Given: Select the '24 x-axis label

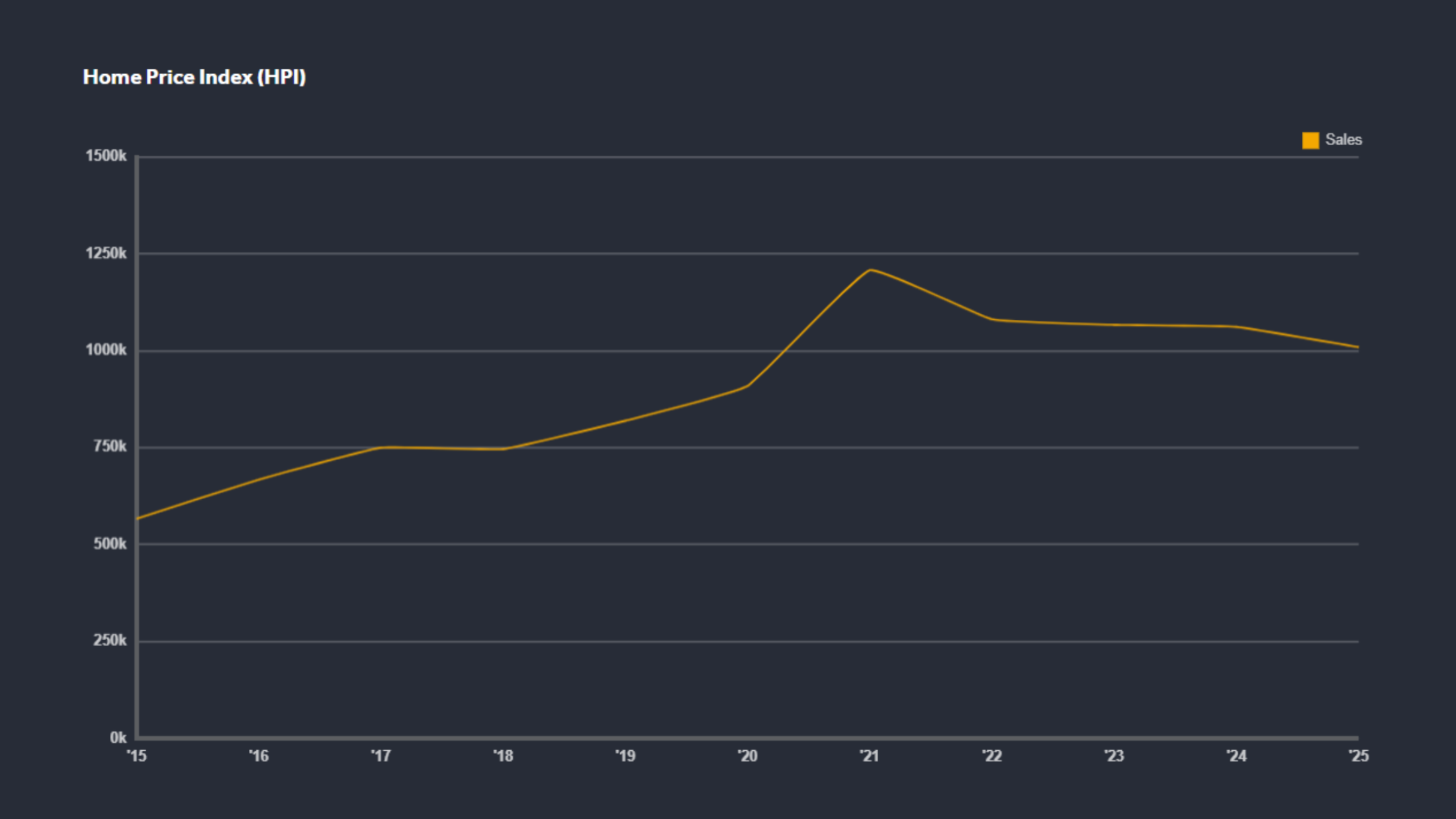Looking at the screenshot, I should pyautogui.click(x=1236, y=756).
